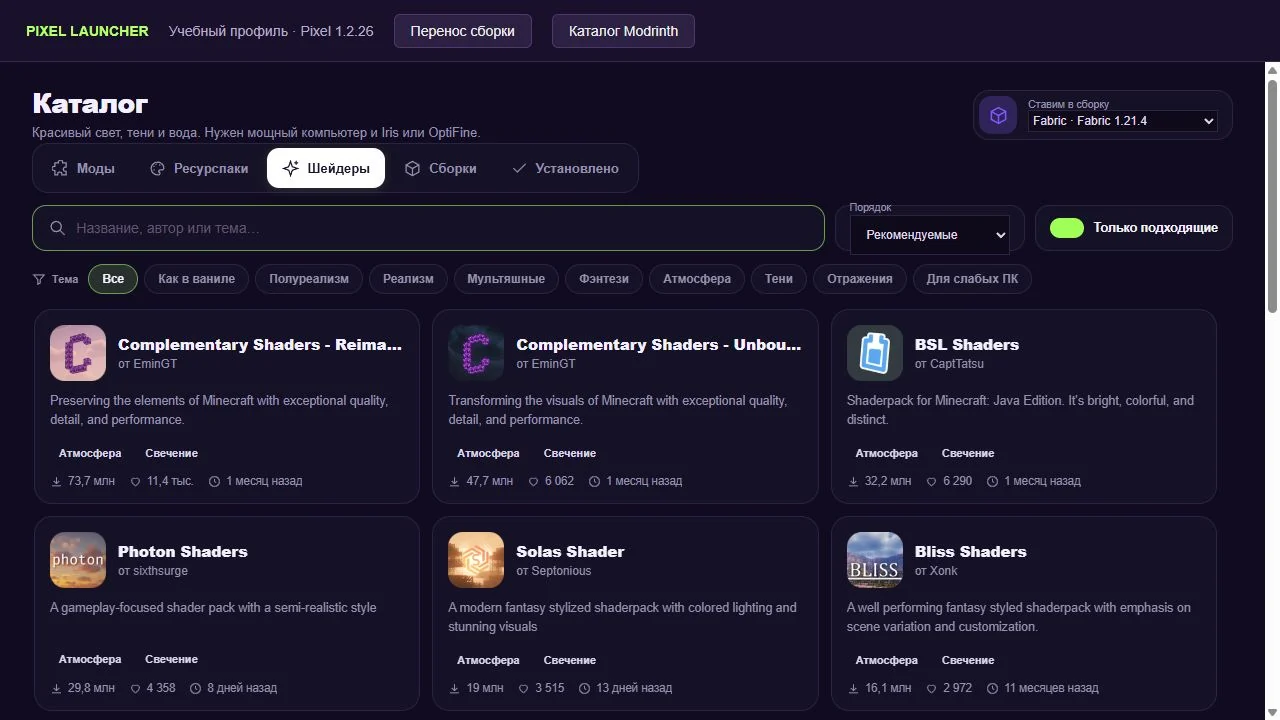This screenshot has width=1280, height=720.
Task: Click download icon on Photon Shaders card
Action: tap(56, 688)
